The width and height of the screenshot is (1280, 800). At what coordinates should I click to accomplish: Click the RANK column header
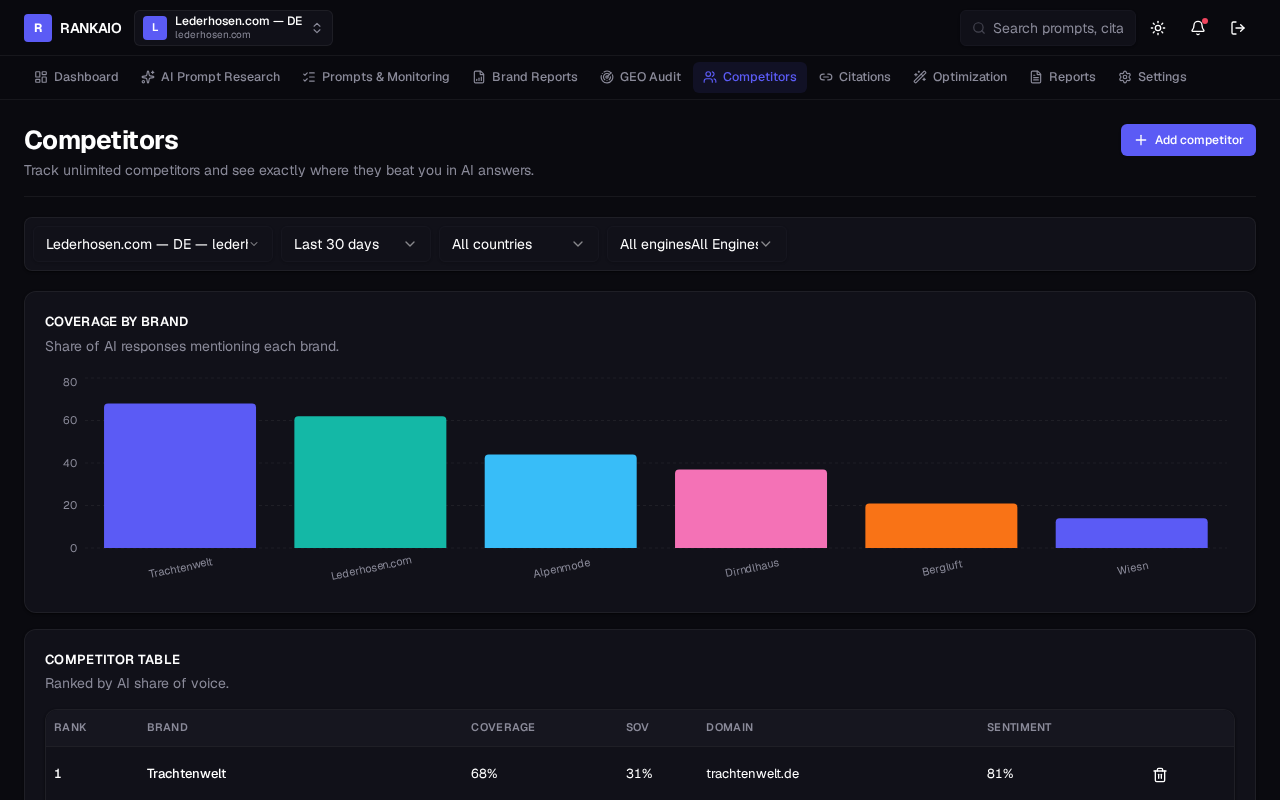click(x=70, y=727)
